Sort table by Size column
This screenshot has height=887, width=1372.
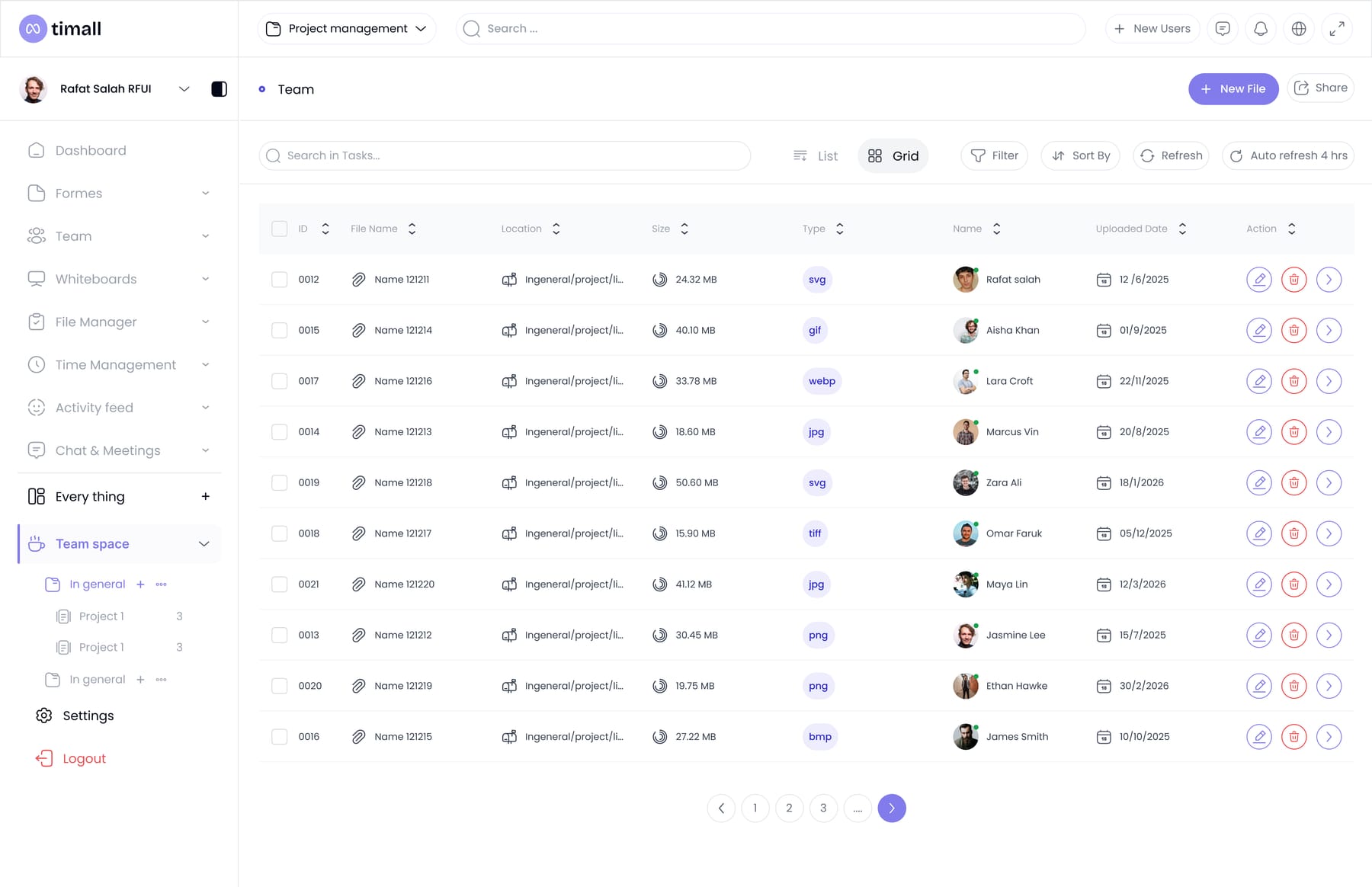pyautogui.click(x=684, y=229)
